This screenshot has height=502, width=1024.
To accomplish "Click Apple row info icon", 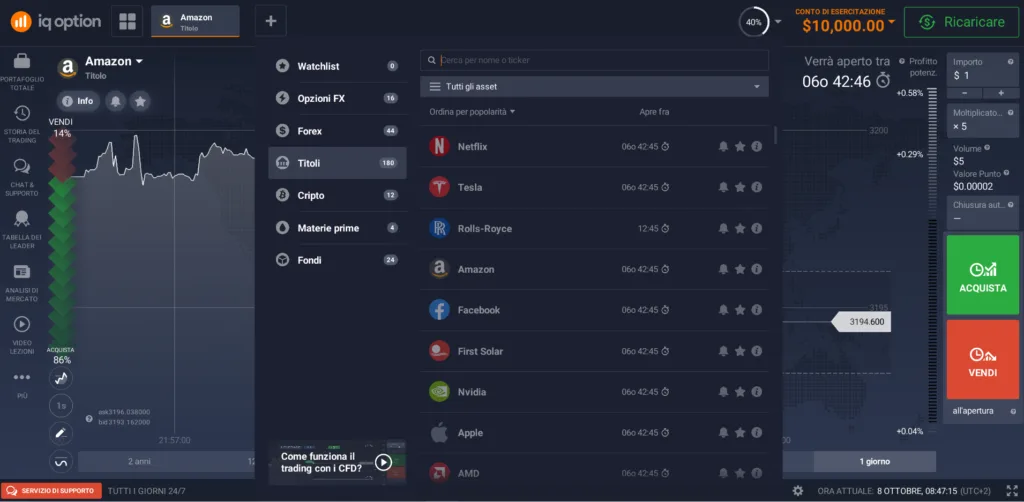I will coord(757,433).
